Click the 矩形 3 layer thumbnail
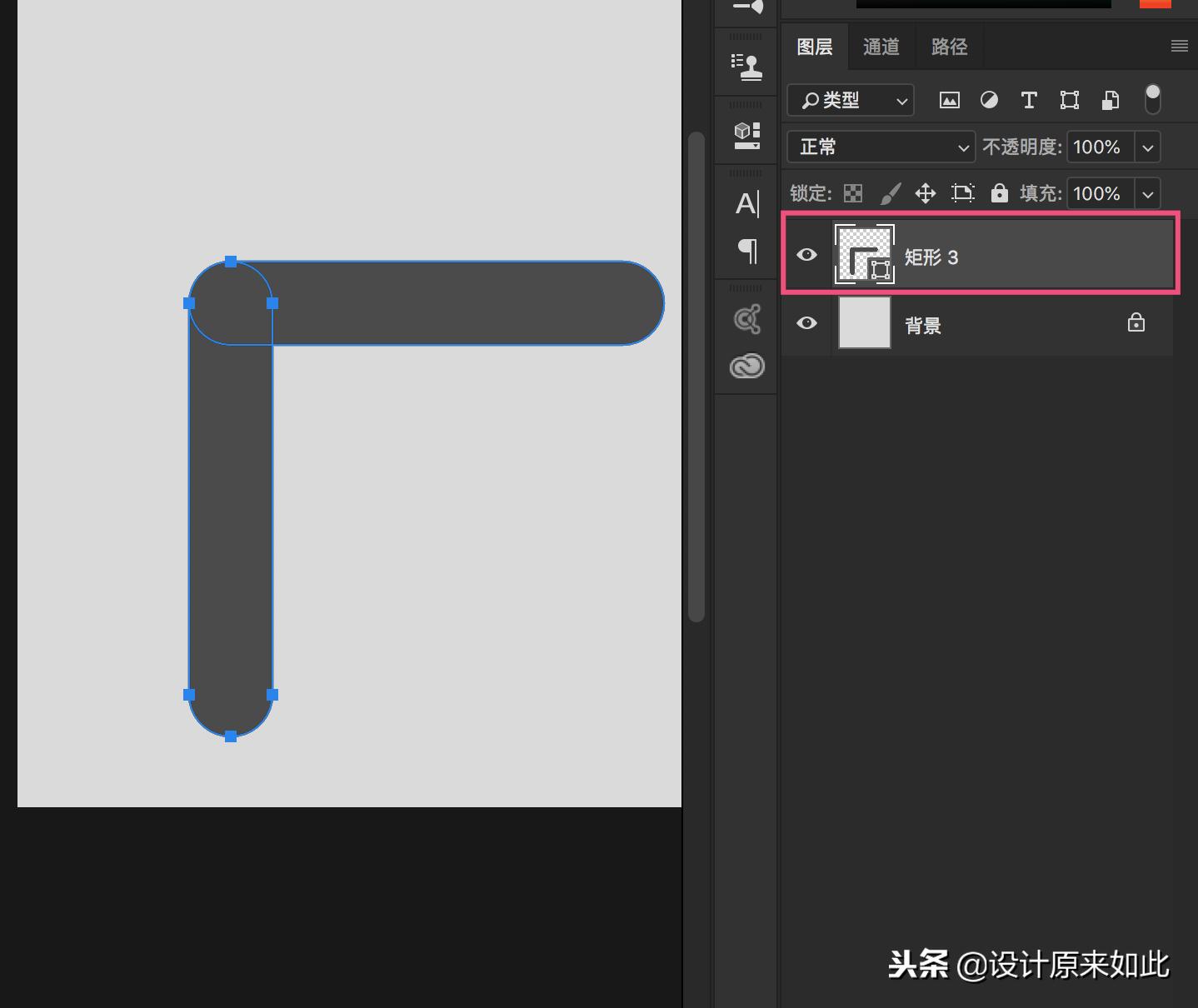 pyautogui.click(x=864, y=255)
